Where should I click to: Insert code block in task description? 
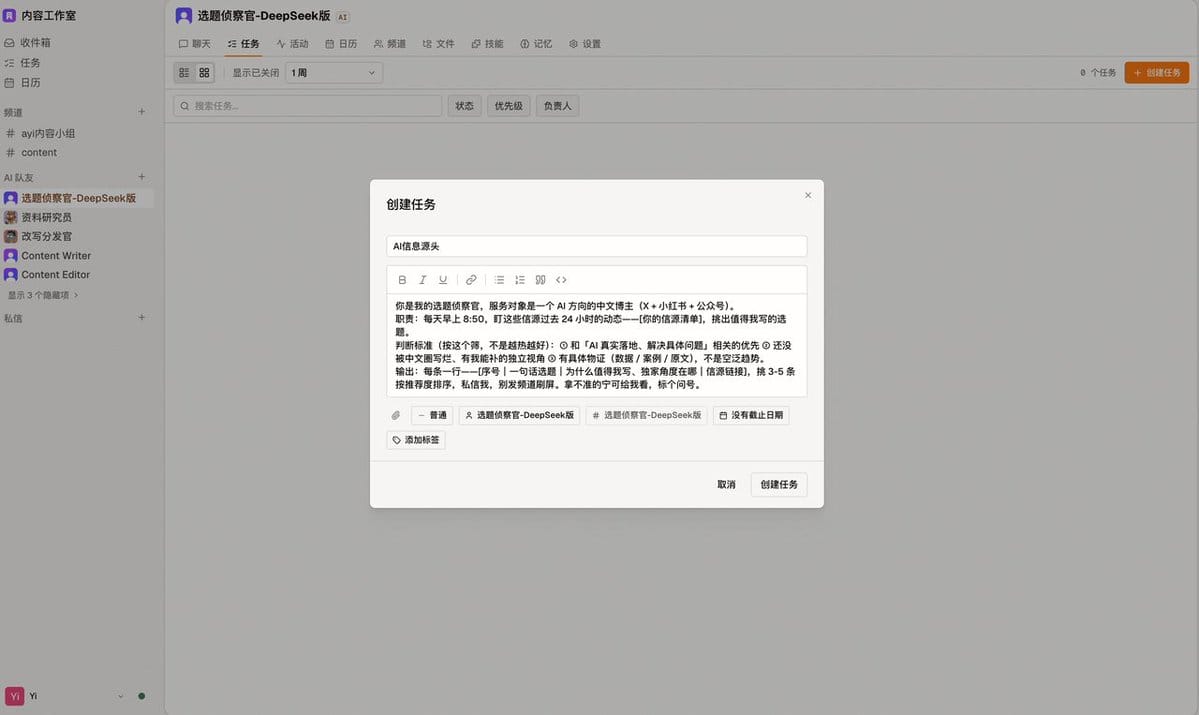tap(561, 280)
